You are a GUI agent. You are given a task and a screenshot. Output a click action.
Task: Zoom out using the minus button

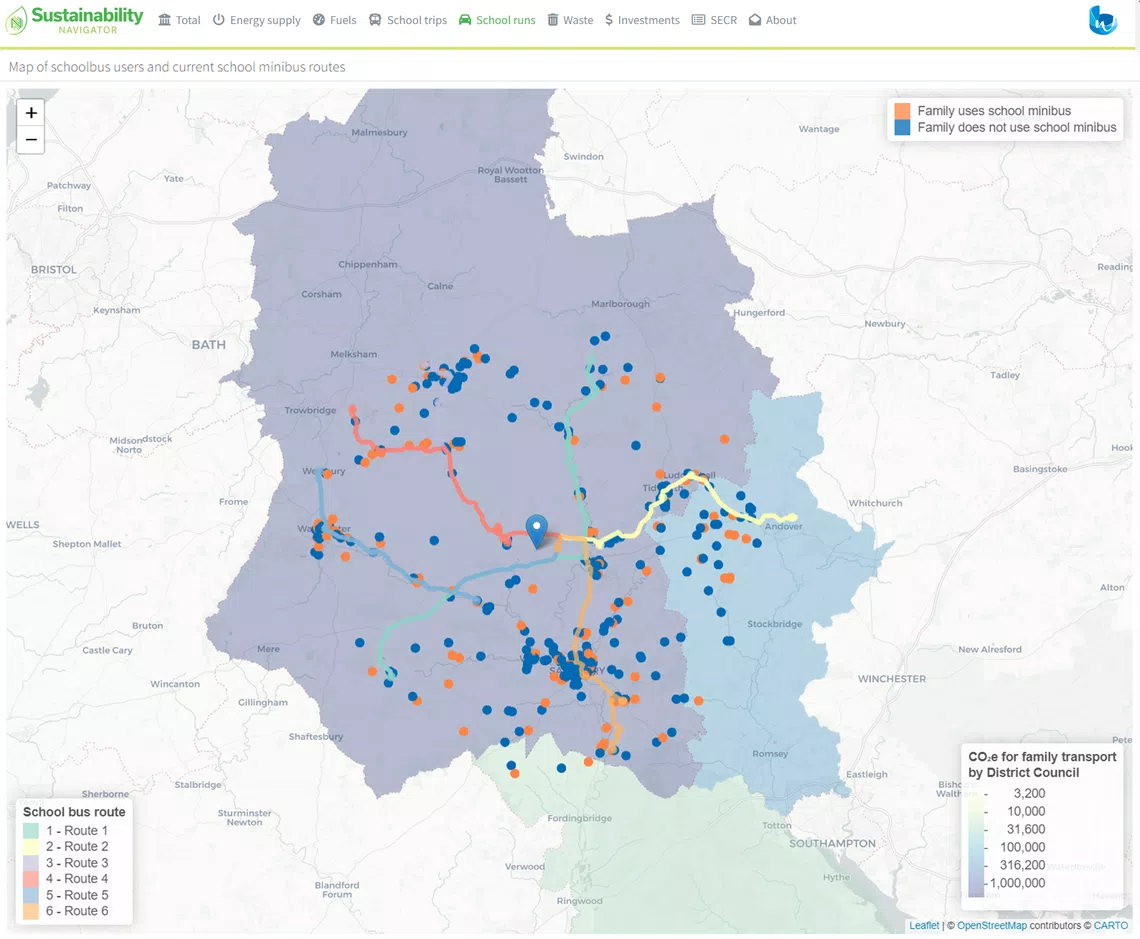(x=30, y=139)
